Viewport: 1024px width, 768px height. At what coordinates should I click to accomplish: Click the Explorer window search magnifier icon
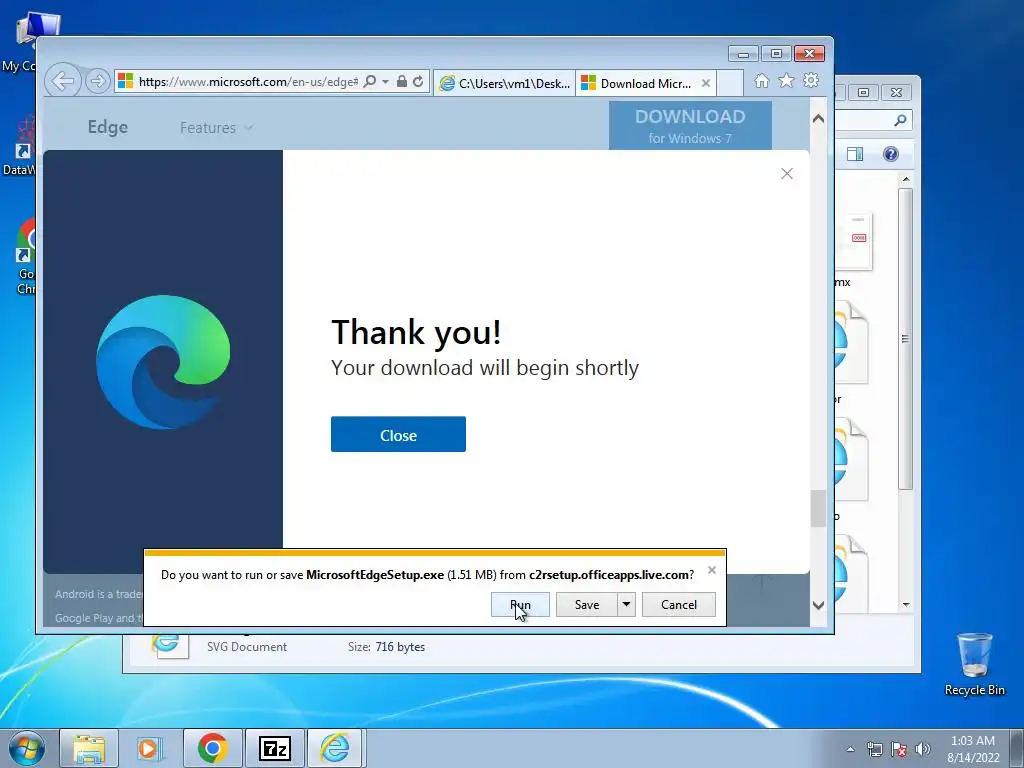click(900, 120)
